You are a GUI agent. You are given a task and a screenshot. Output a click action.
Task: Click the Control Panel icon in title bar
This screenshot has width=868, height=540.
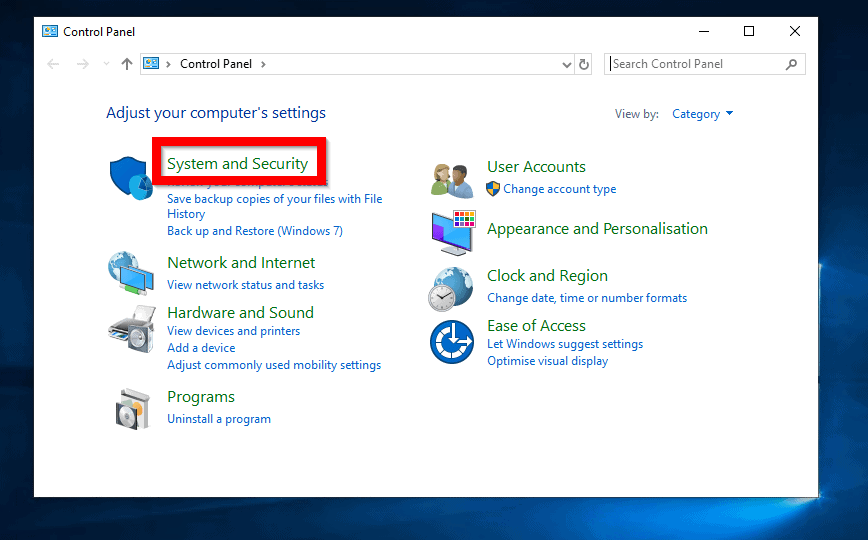click(x=50, y=32)
